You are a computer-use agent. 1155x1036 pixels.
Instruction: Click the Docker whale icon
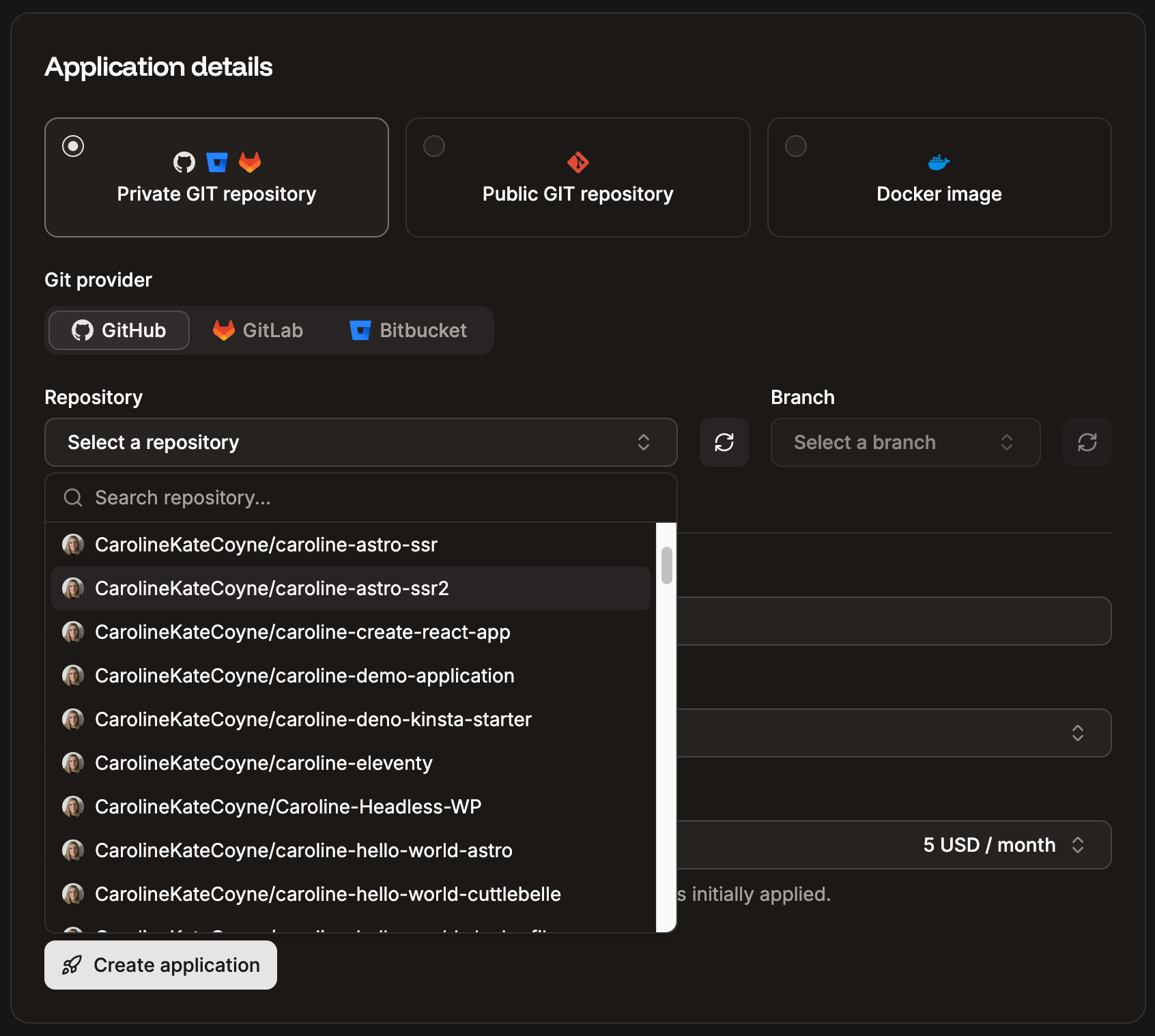pos(939,162)
